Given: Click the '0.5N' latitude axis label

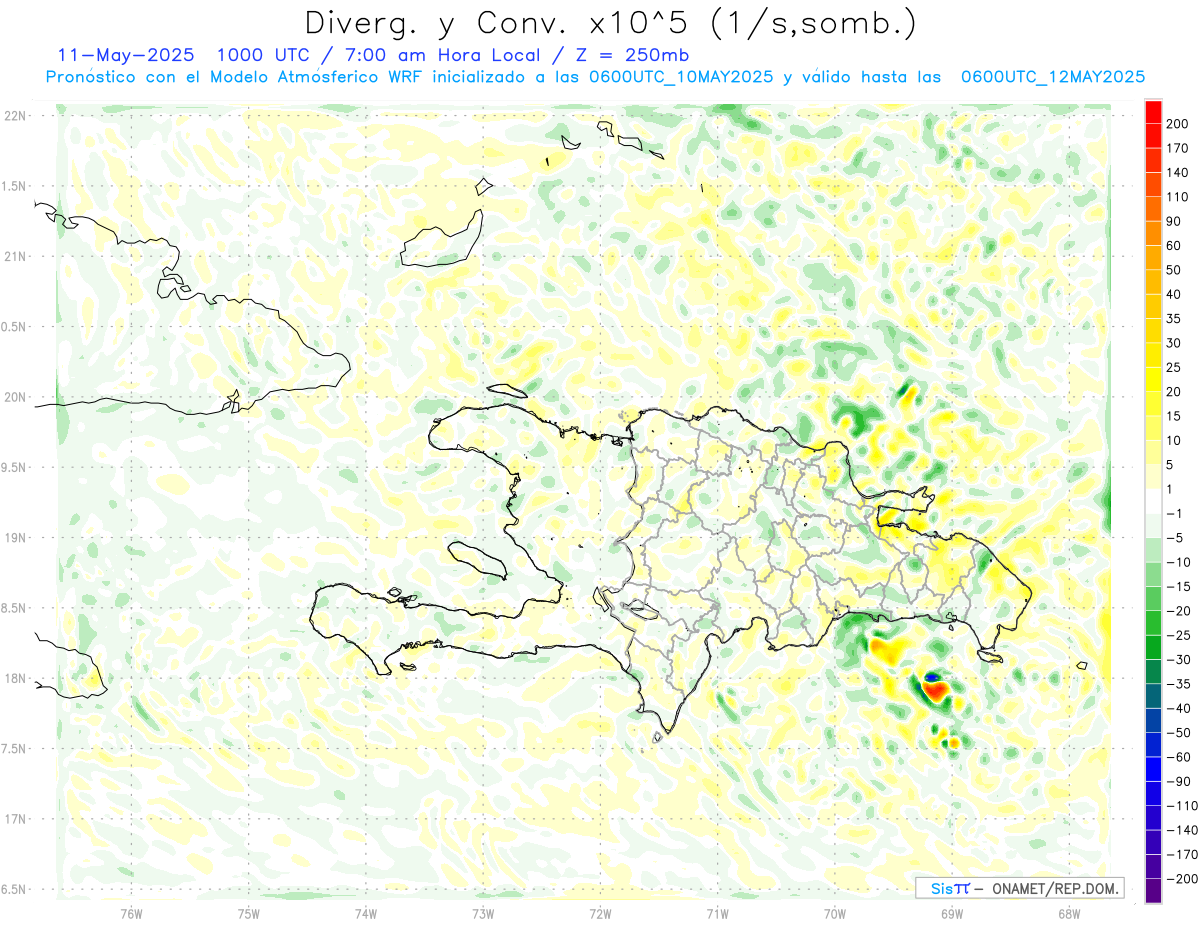Looking at the screenshot, I should (14, 326).
